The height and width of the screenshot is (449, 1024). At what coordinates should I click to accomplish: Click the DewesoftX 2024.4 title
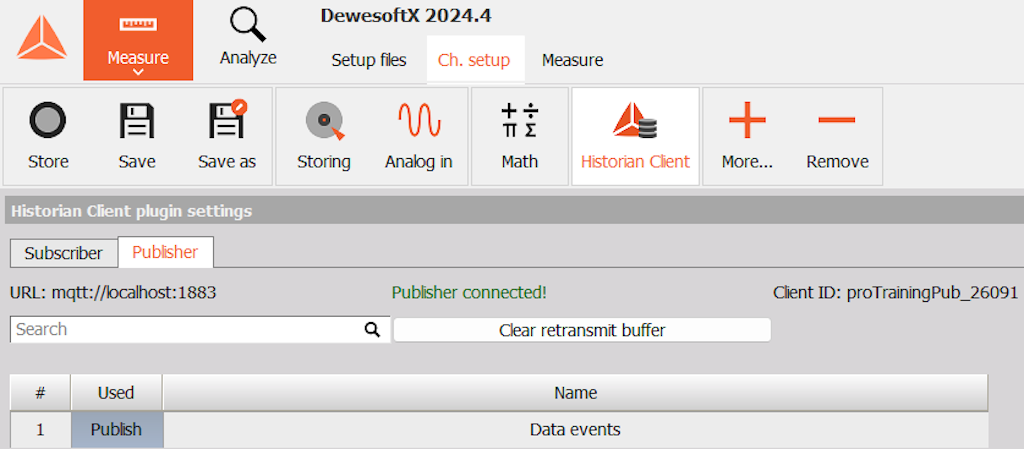[406, 16]
